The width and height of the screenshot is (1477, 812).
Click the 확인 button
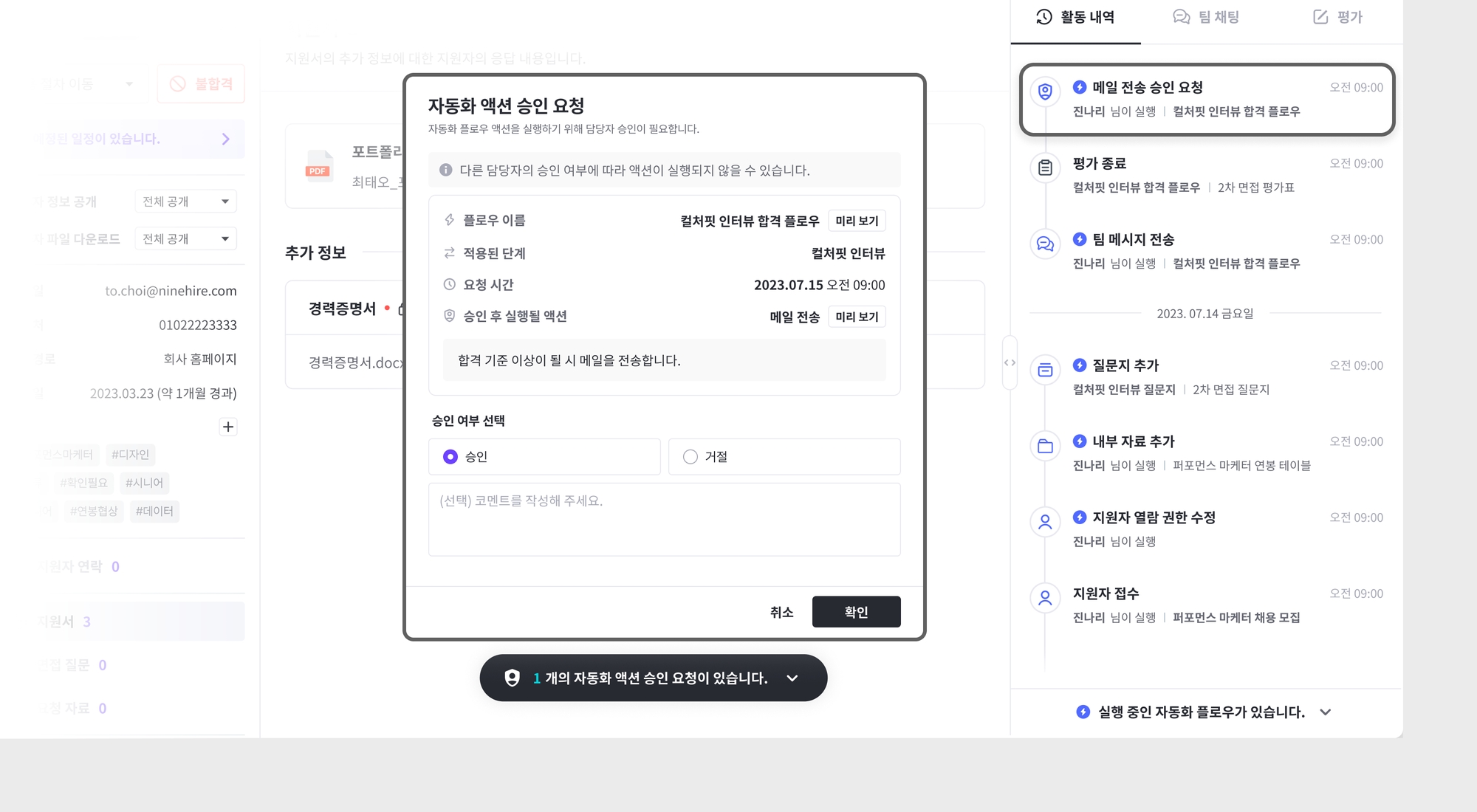point(856,612)
